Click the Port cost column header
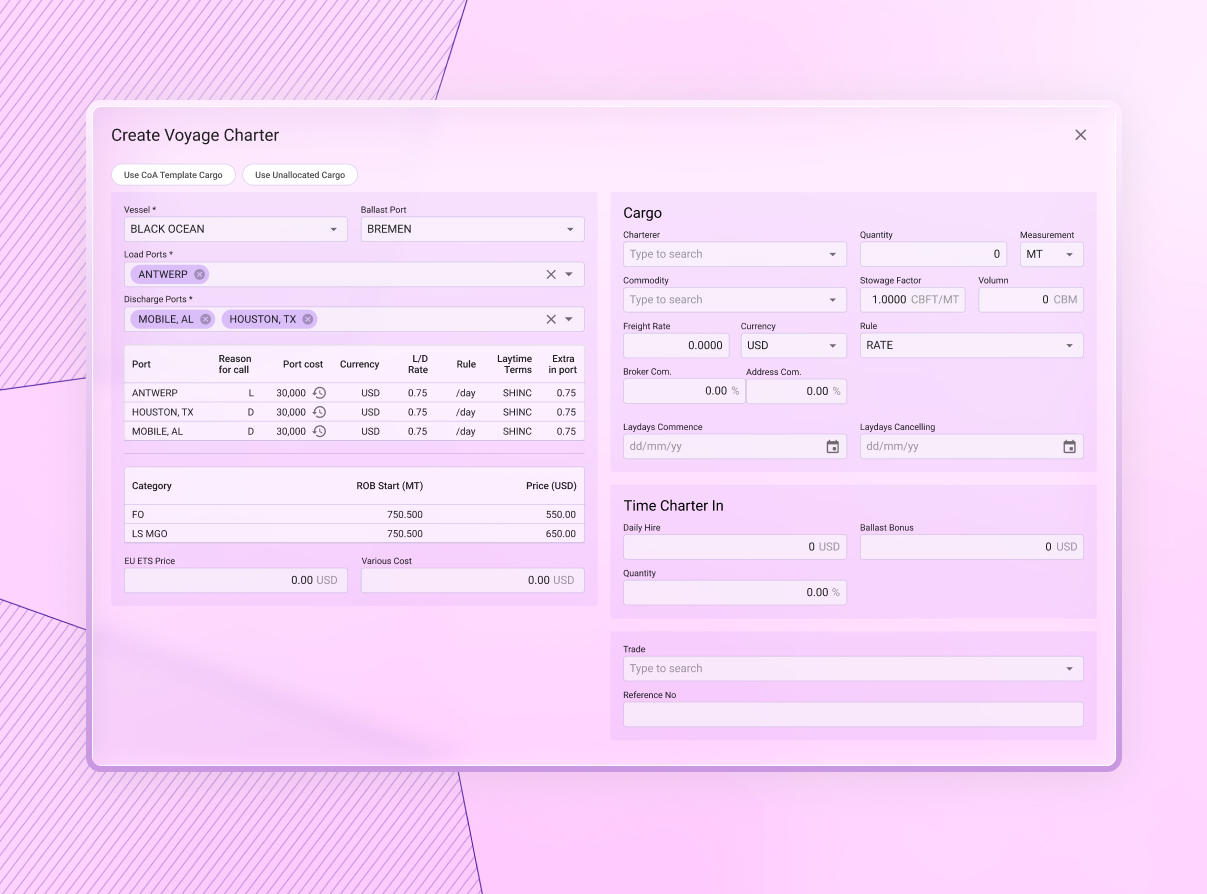1207x894 pixels. pos(303,364)
